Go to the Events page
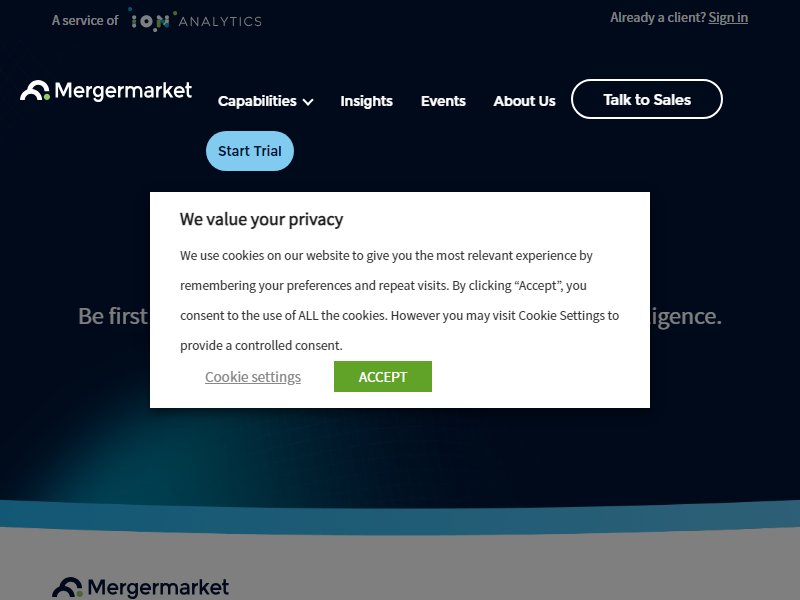The height and width of the screenshot is (600, 800). (x=443, y=101)
